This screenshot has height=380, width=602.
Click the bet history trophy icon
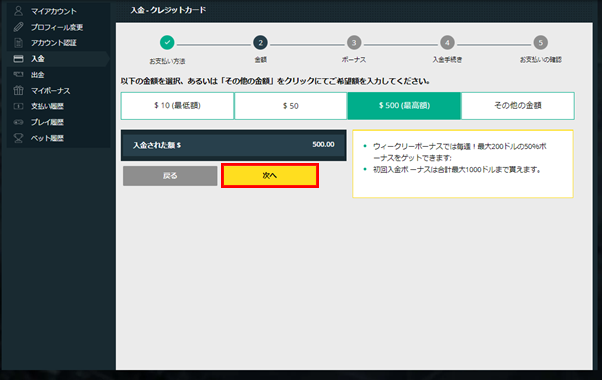point(18,138)
